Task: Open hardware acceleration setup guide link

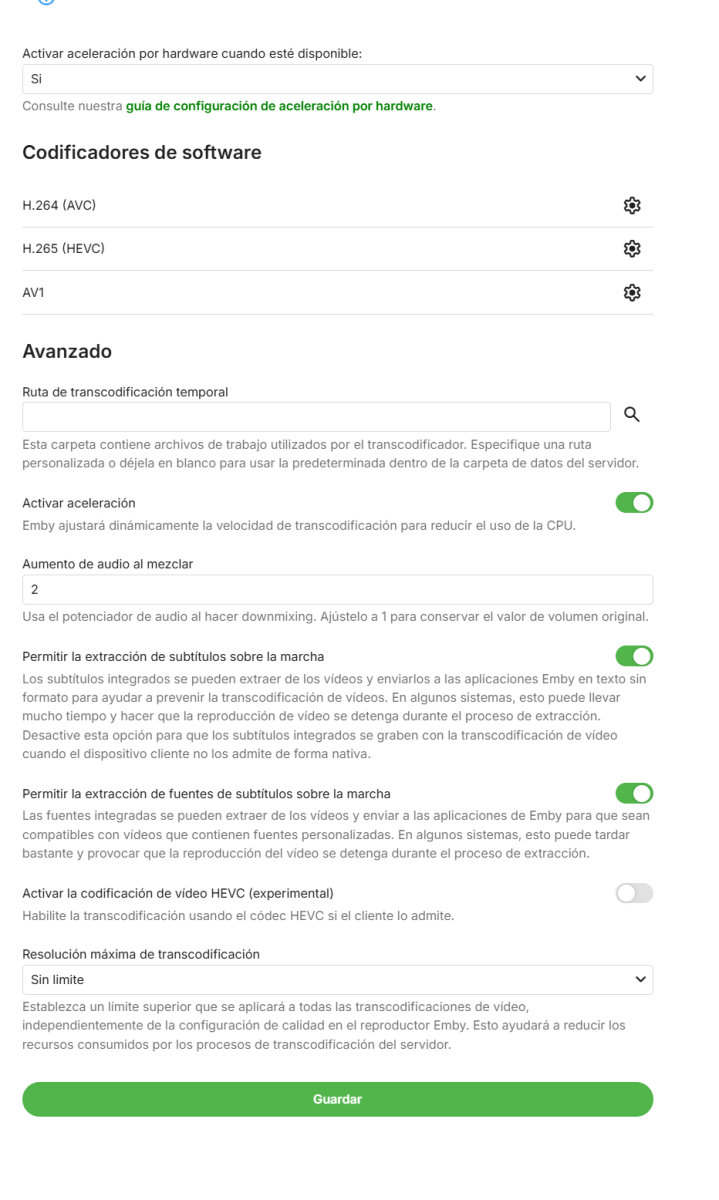Action: tap(280, 106)
